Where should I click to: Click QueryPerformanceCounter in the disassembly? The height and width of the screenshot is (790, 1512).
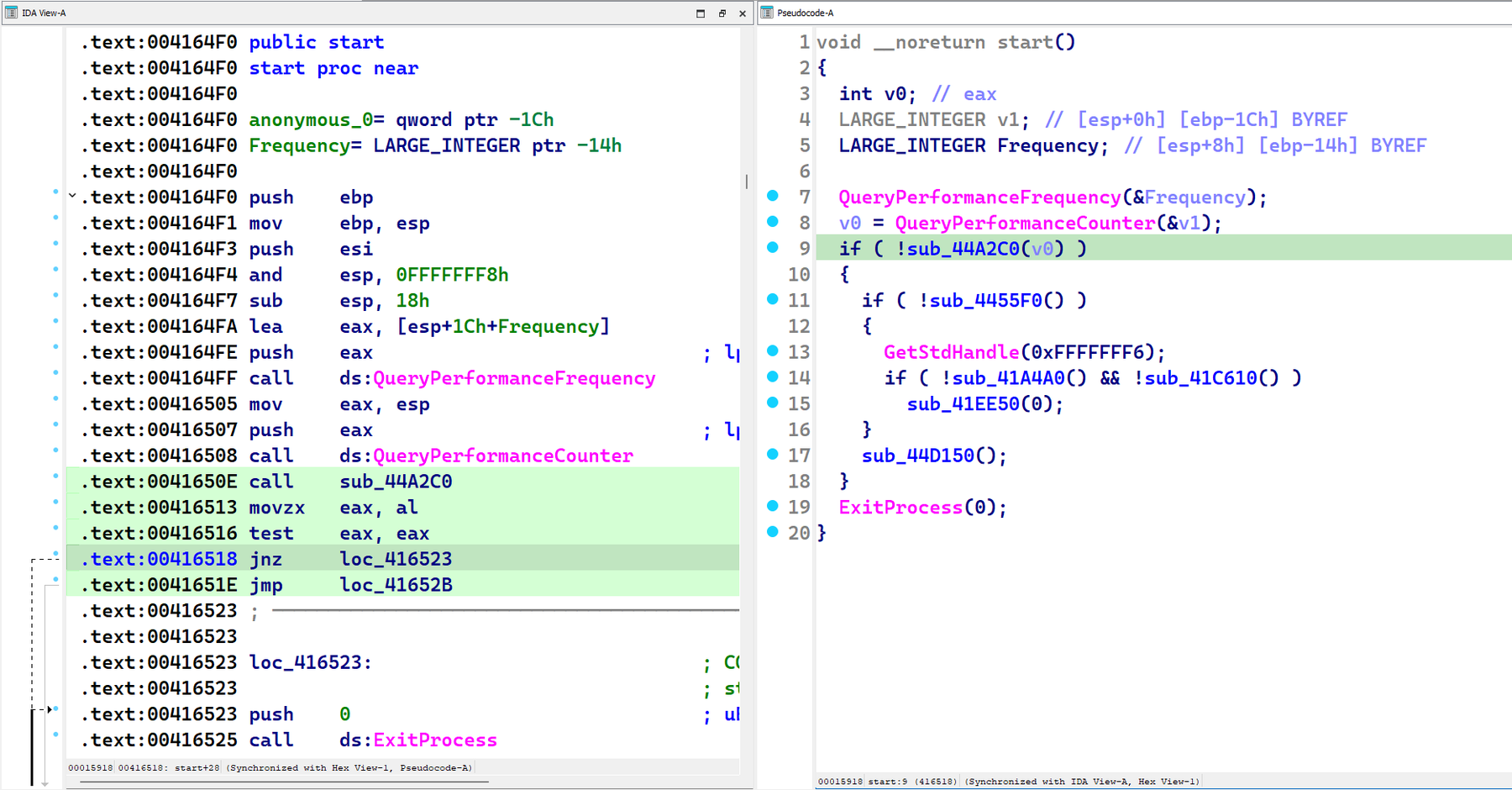click(502, 456)
